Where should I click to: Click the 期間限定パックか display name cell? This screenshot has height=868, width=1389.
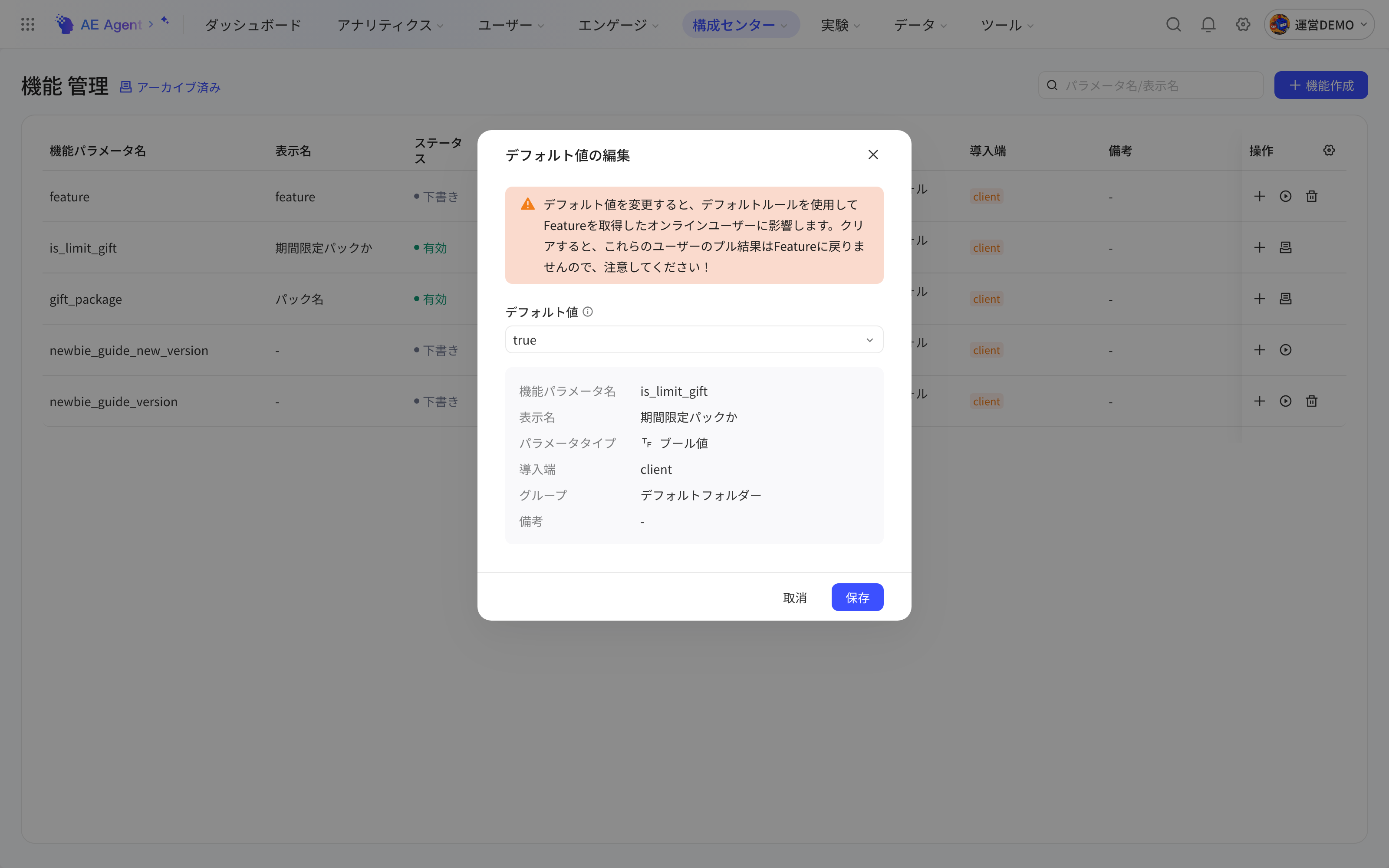[324, 247]
